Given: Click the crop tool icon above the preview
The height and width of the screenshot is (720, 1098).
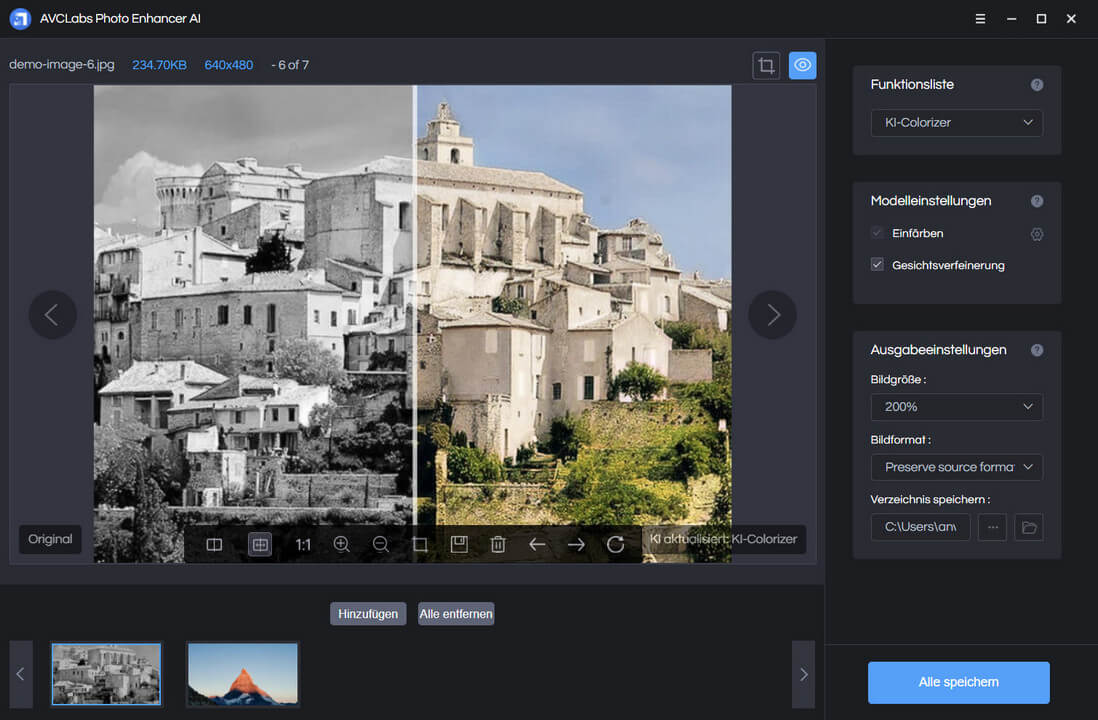Looking at the screenshot, I should click(x=766, y=66).
